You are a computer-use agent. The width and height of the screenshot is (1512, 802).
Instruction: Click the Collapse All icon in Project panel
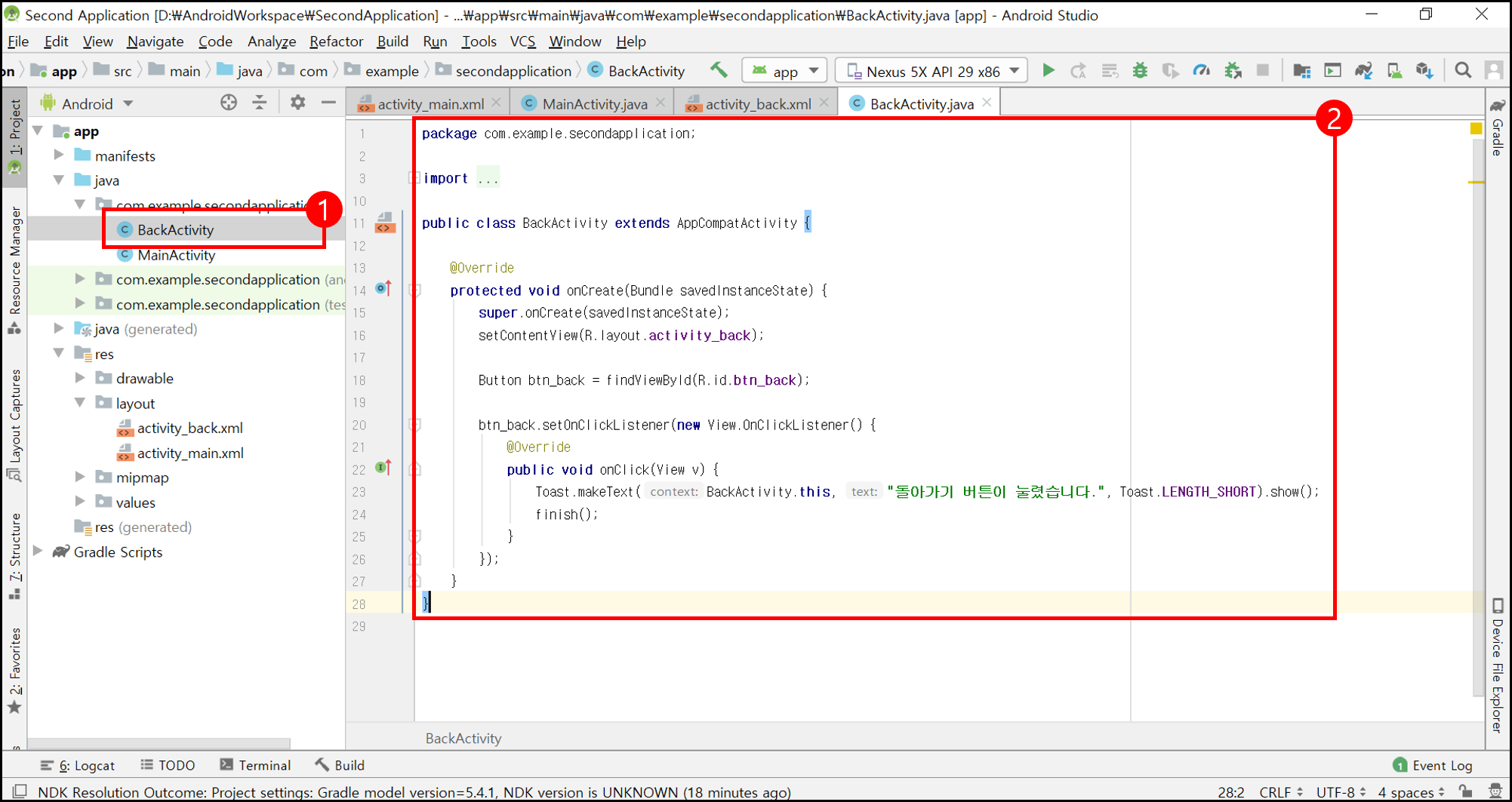pos(260,103)
